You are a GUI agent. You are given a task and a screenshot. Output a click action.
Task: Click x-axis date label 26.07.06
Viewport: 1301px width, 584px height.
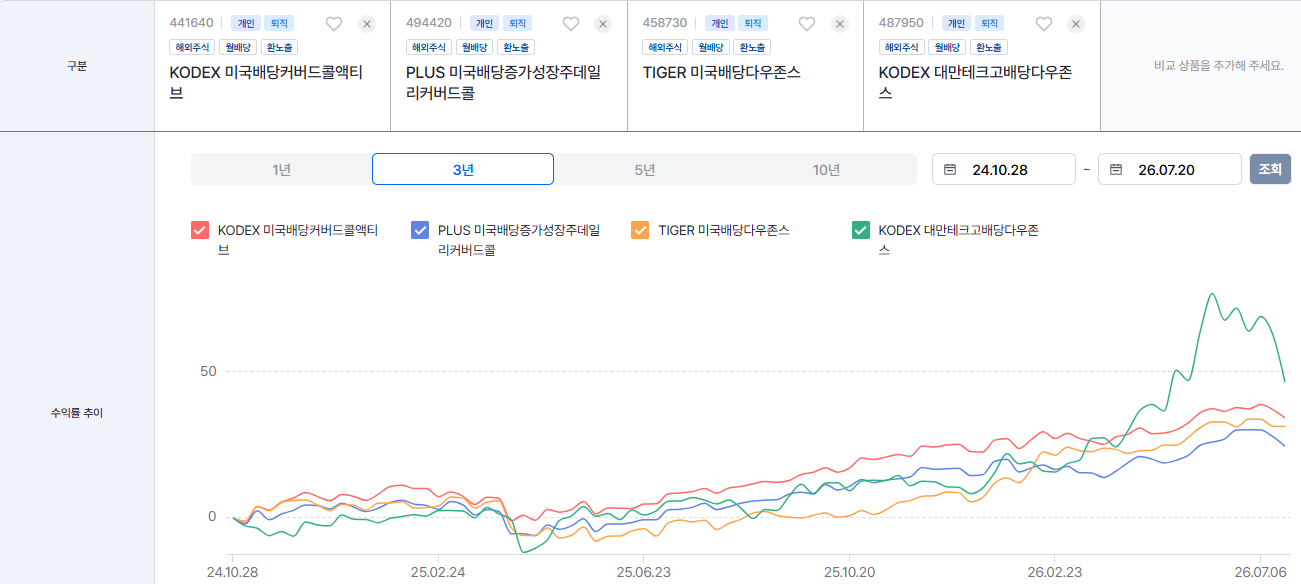coord(1260,573)
